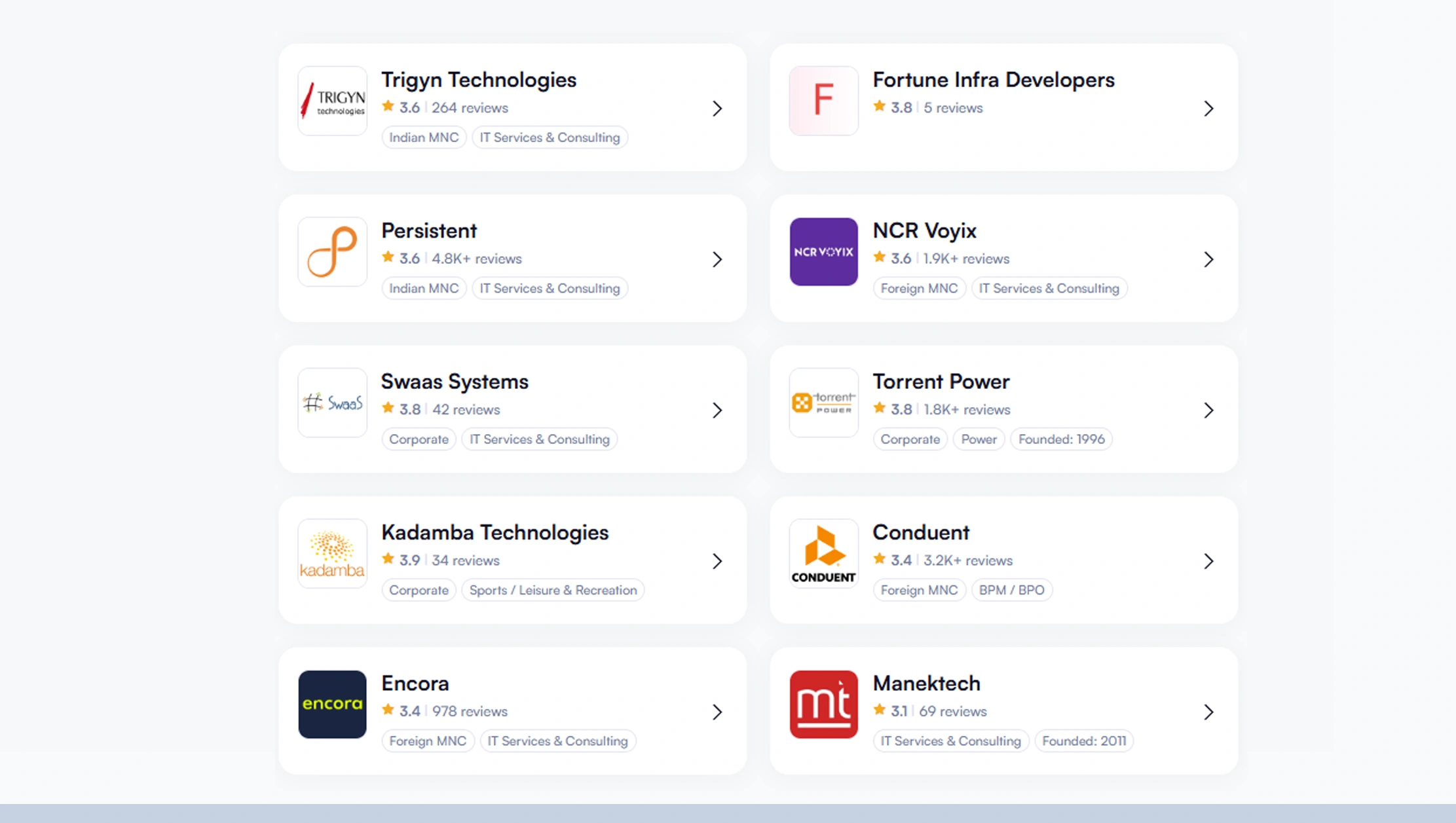
Task: Open NCR Voyix details via right arrow
Action: (x=1208, y=259)
